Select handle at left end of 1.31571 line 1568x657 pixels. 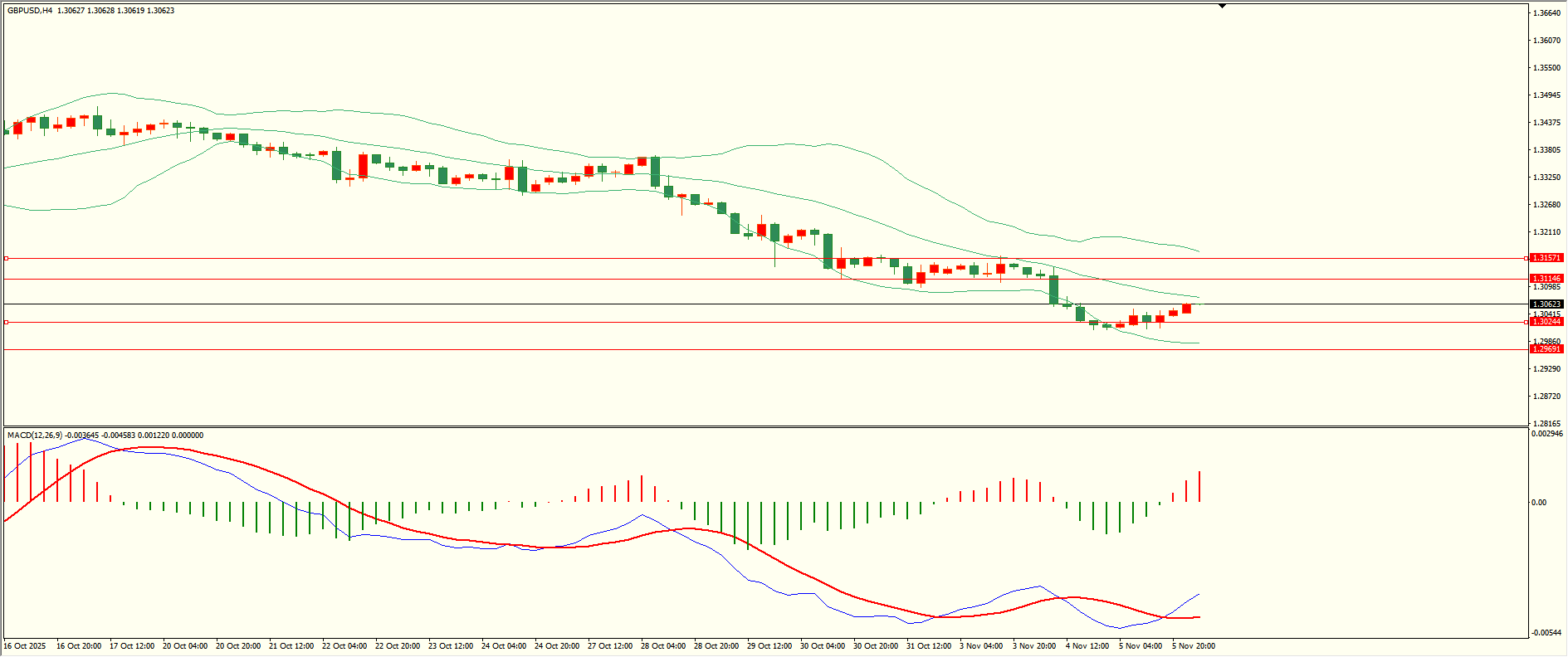[x=7, y=258]
